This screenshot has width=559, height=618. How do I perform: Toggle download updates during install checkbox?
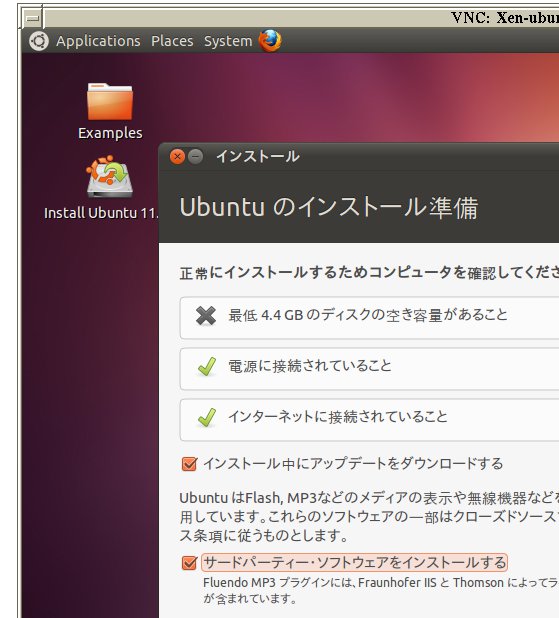[x=189, y=464]
